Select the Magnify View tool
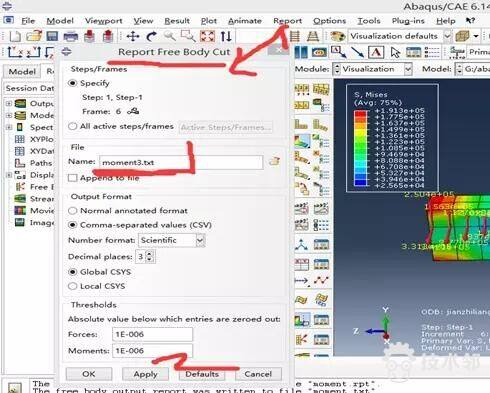The width and height of the screenshot is (490, 393). tap(170, 36)
